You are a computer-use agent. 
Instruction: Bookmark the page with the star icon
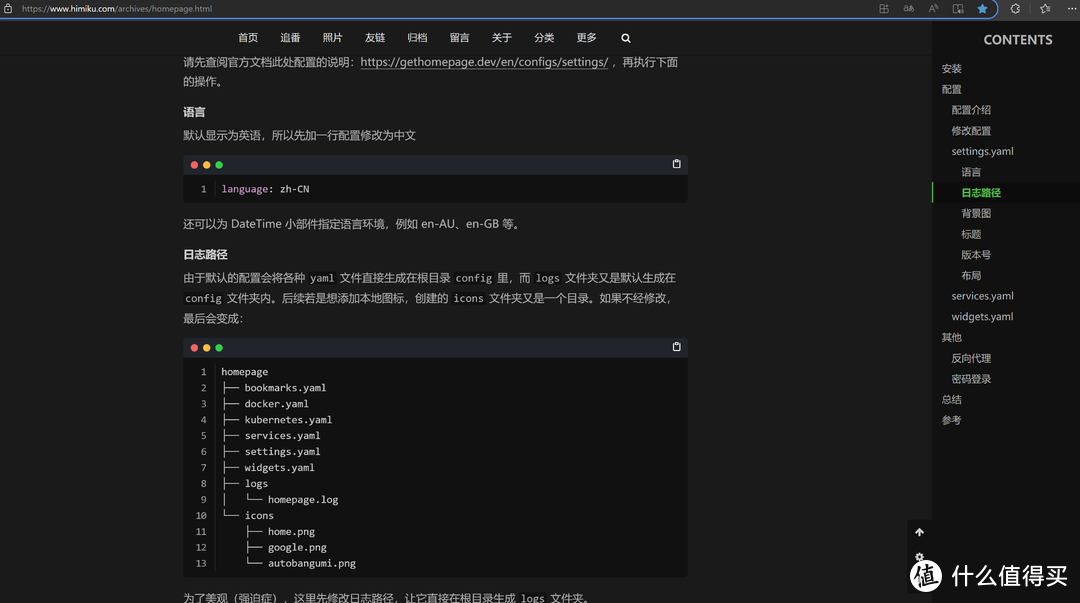click(x=984, y=8)
